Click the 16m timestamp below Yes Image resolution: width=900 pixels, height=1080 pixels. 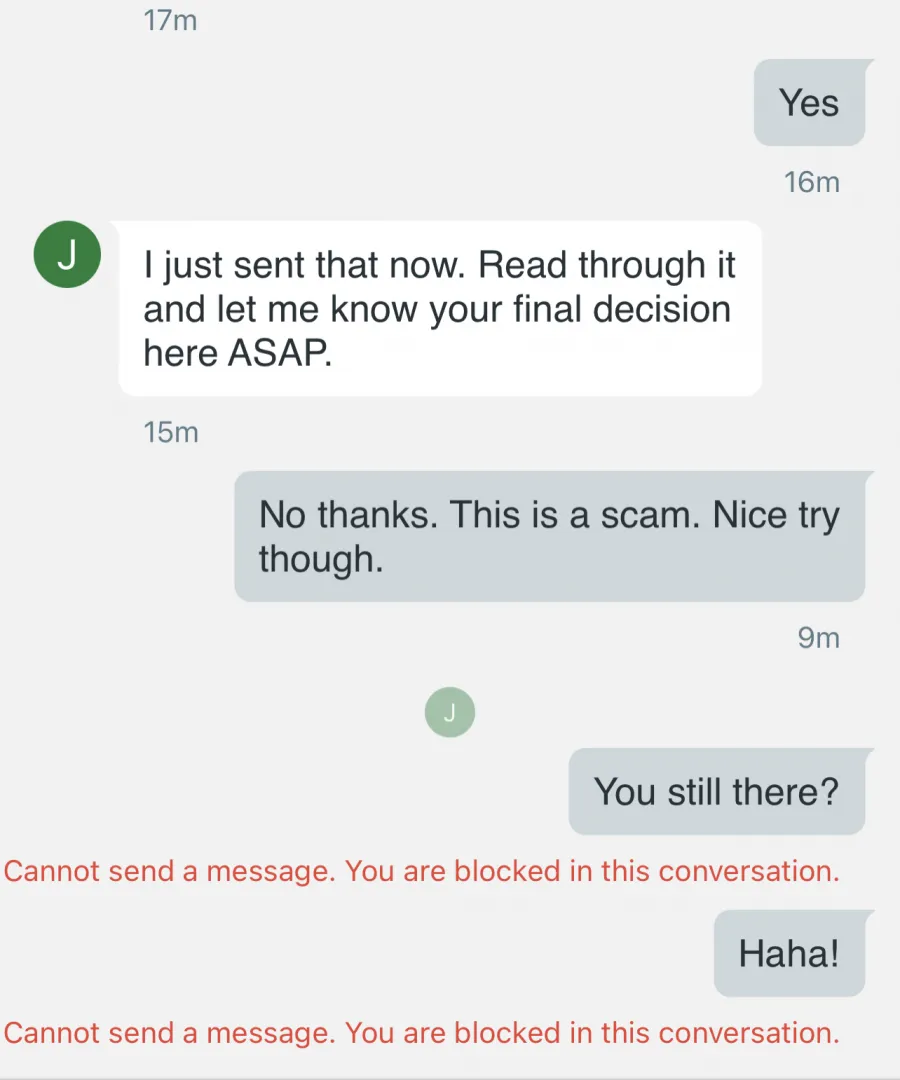click(x=812, y=183)
